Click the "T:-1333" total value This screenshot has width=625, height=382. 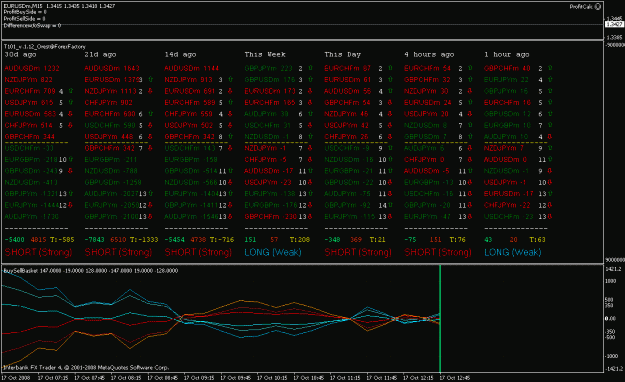coord(144,240)
